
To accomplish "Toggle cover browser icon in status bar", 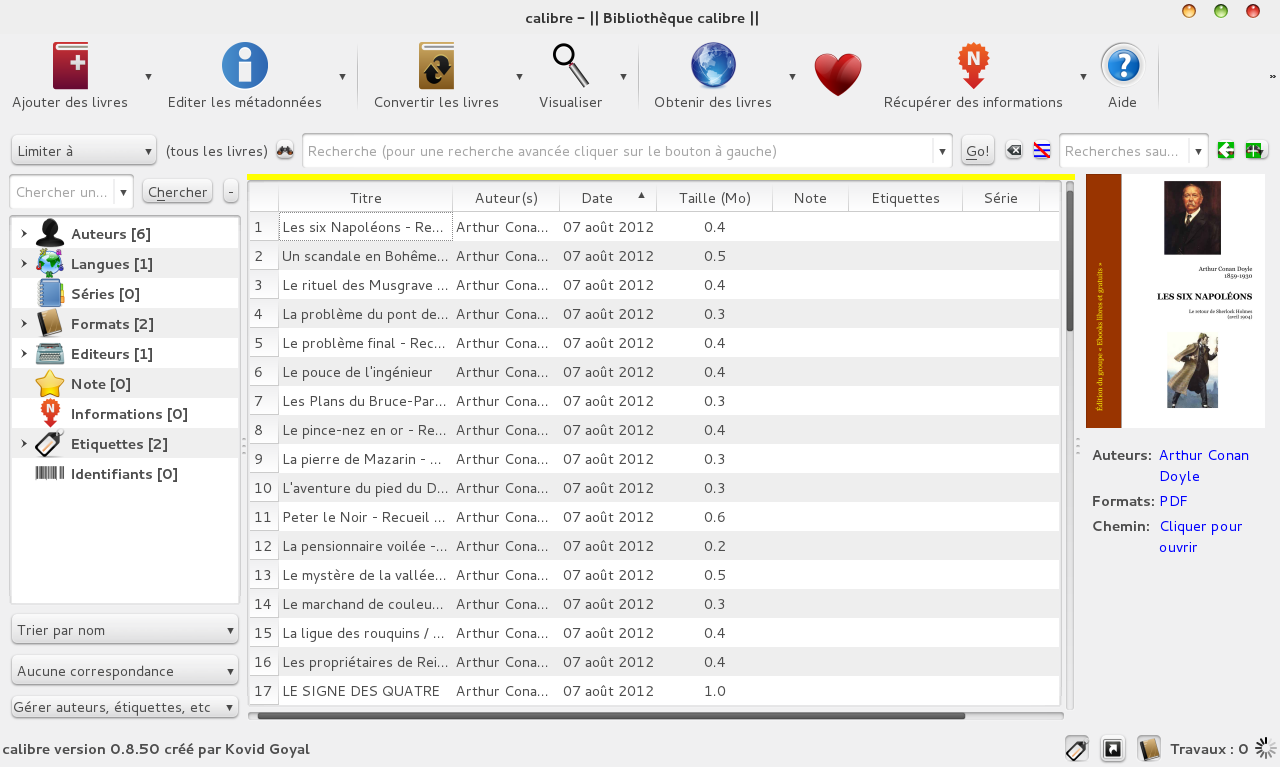I will point(1113,749).
